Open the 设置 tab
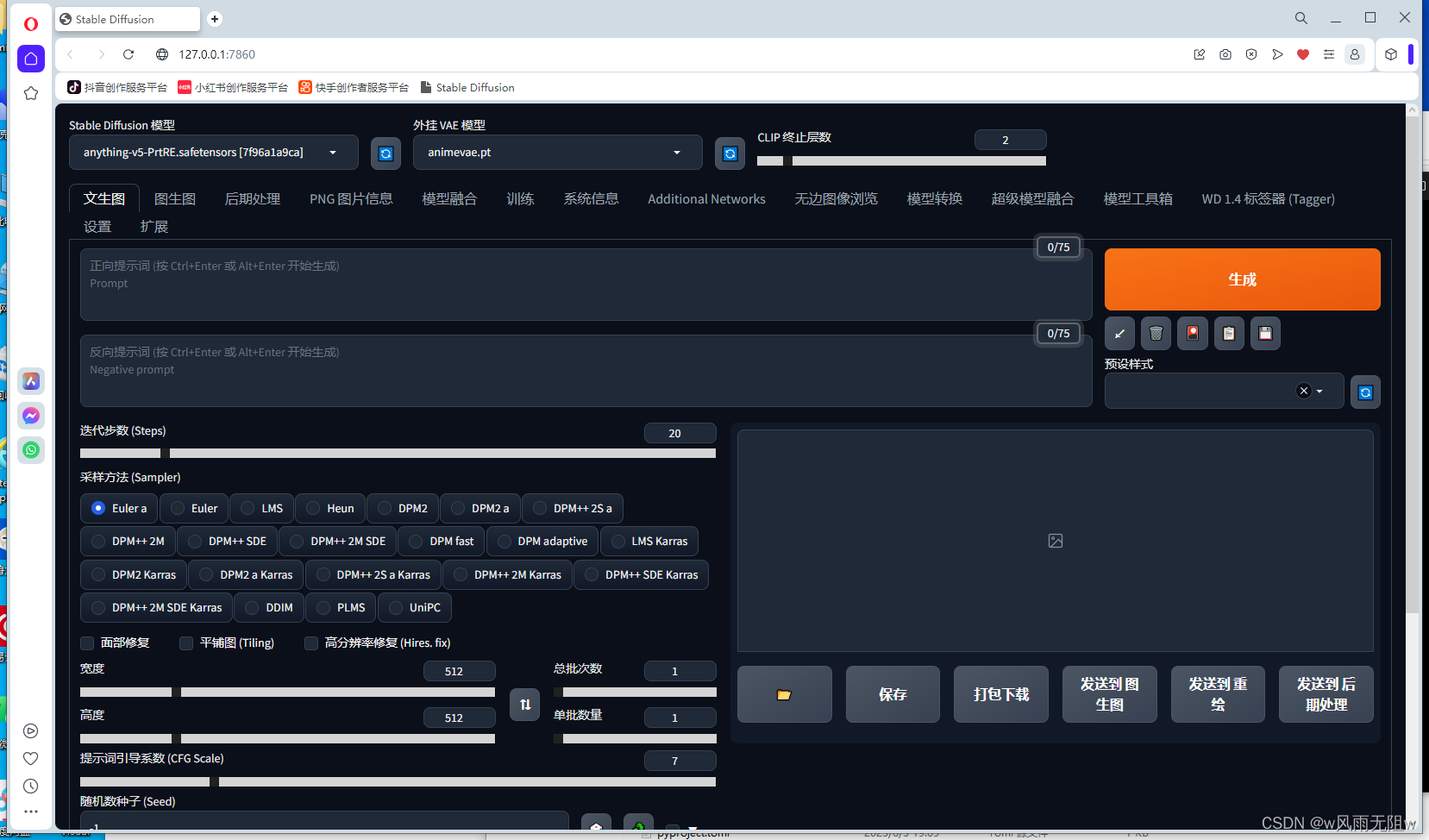 97,227
